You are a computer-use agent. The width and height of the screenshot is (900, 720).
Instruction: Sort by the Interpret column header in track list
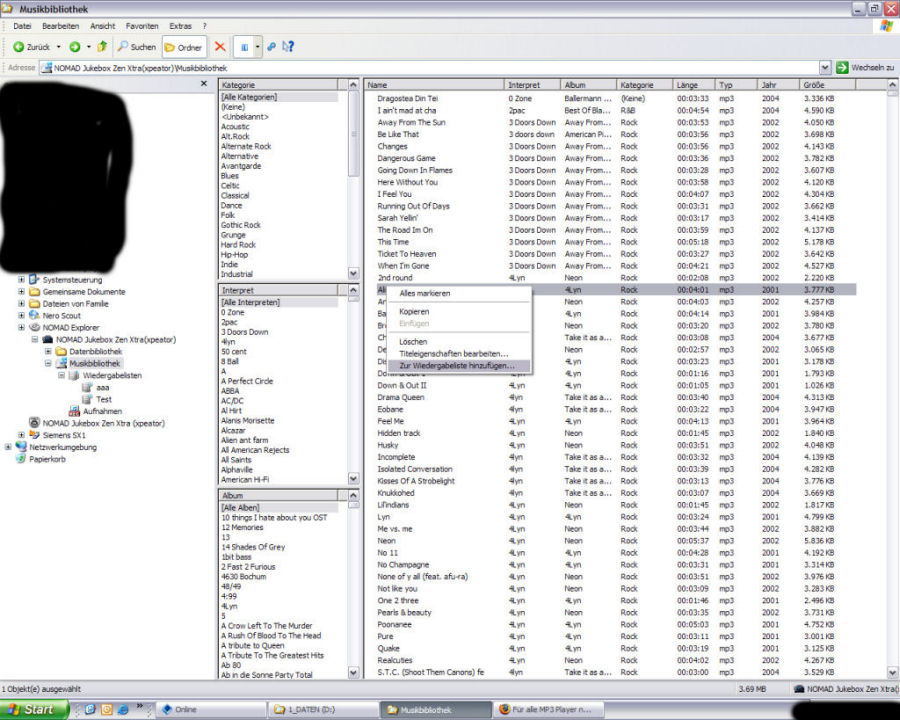[532, 85]
